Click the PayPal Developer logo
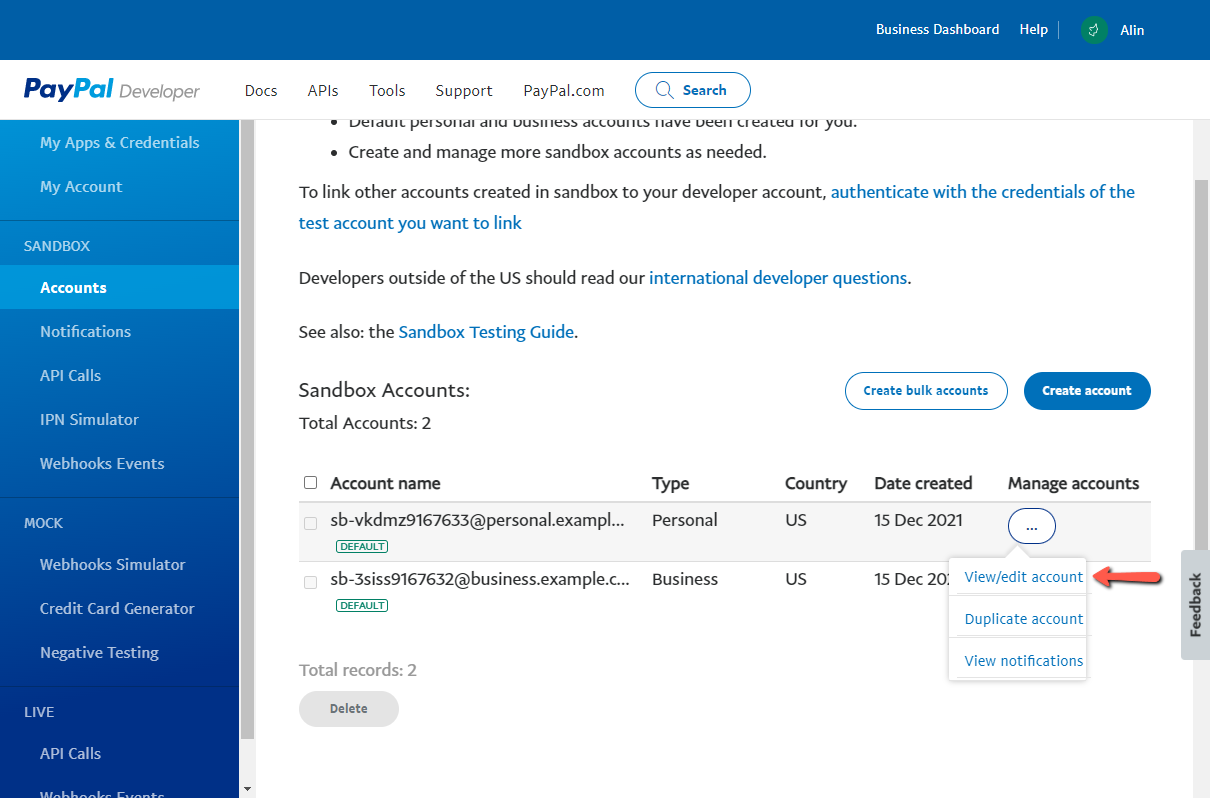 pos(112,90)
